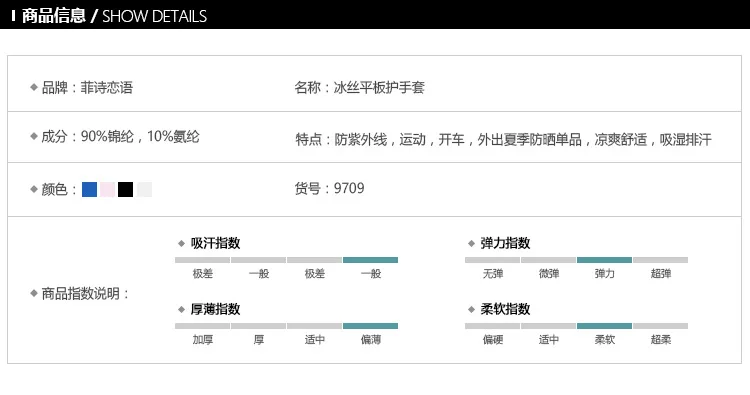Click the composition text 90%锦纶，10%氨纶
750x395 pixels.
point(140,137)
